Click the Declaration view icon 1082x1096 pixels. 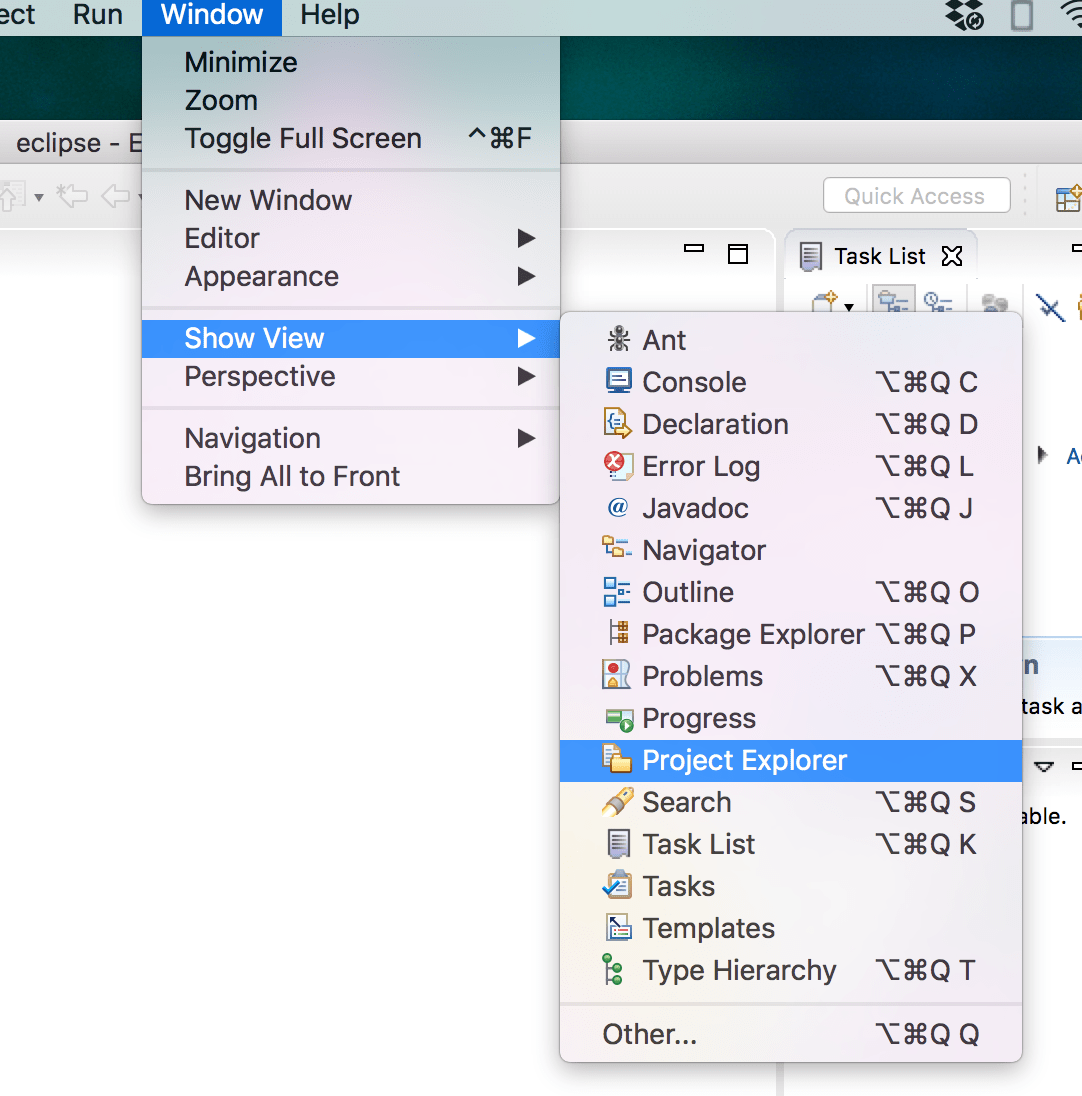point(617,423)
